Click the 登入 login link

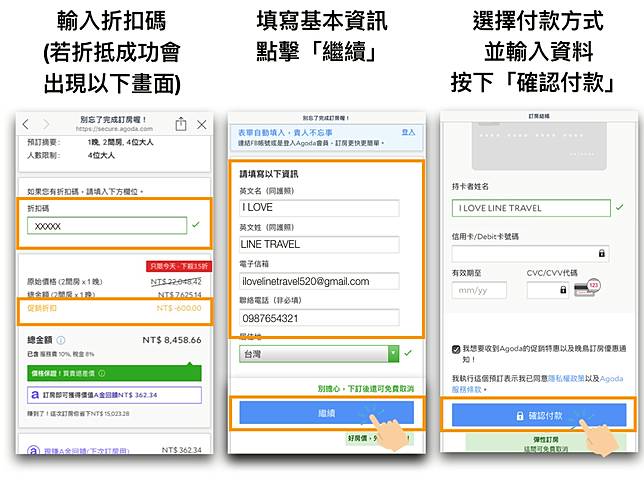pos(408,131)
